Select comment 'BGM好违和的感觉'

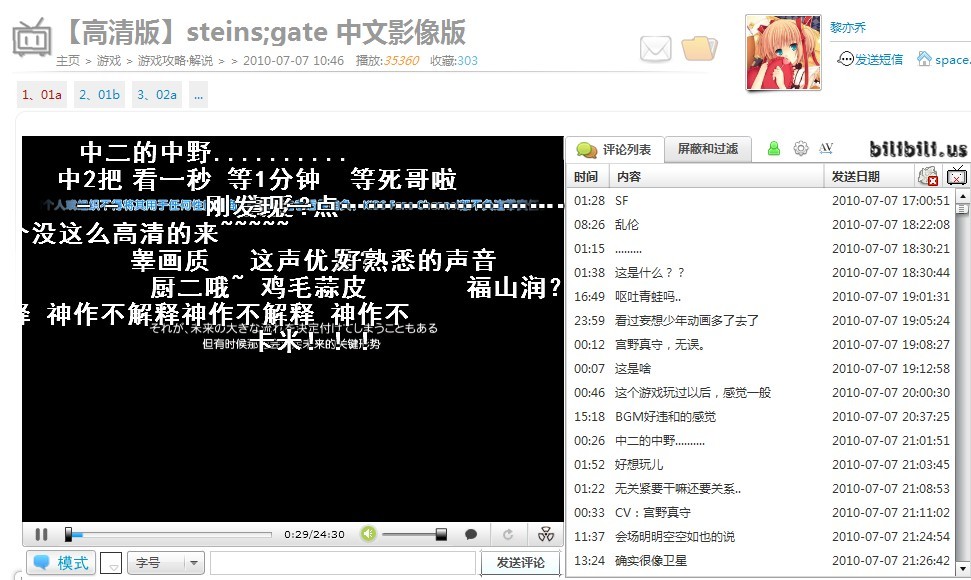click(x=761, y=417)
